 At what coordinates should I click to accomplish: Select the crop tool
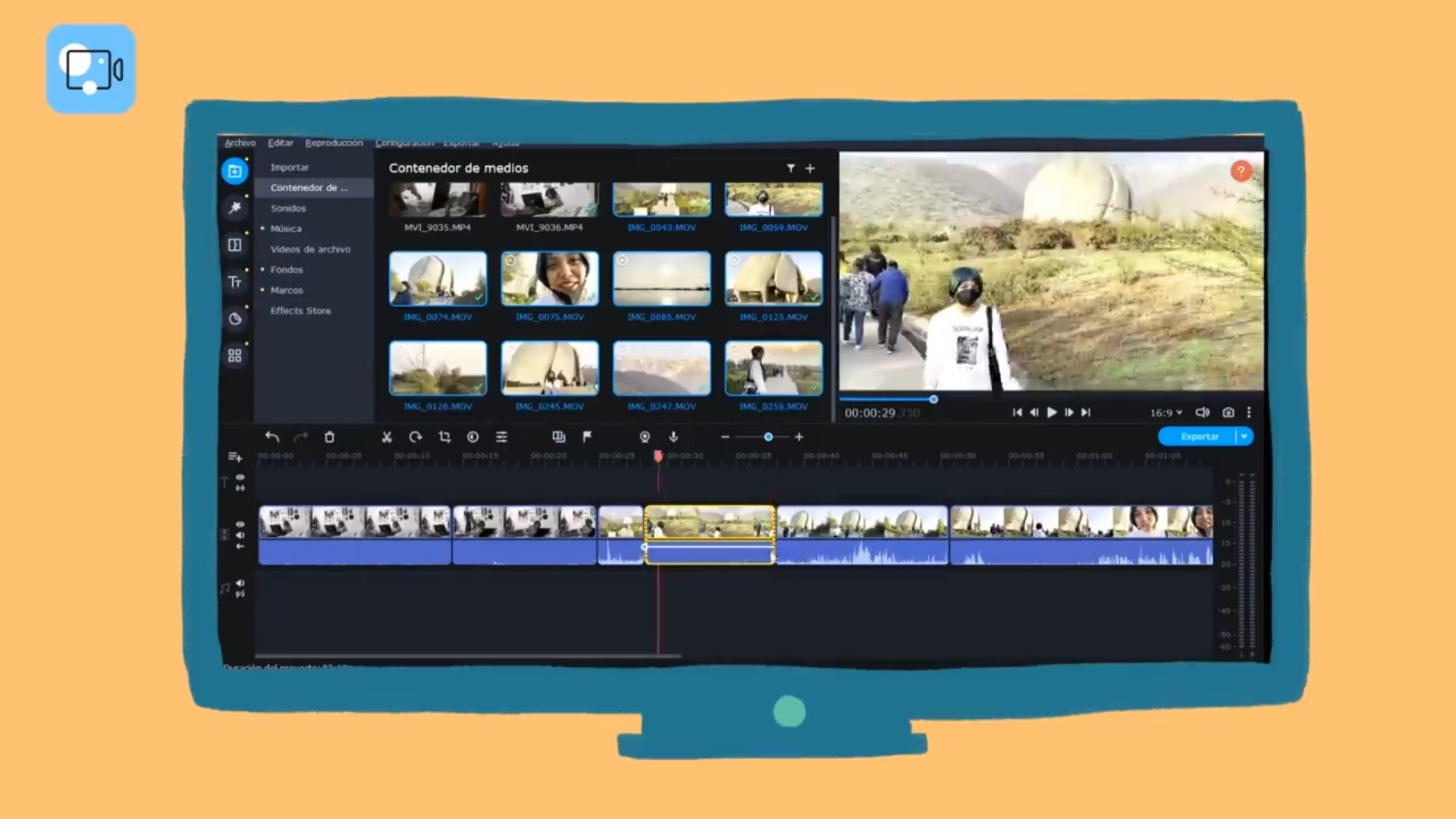(444, 437)
